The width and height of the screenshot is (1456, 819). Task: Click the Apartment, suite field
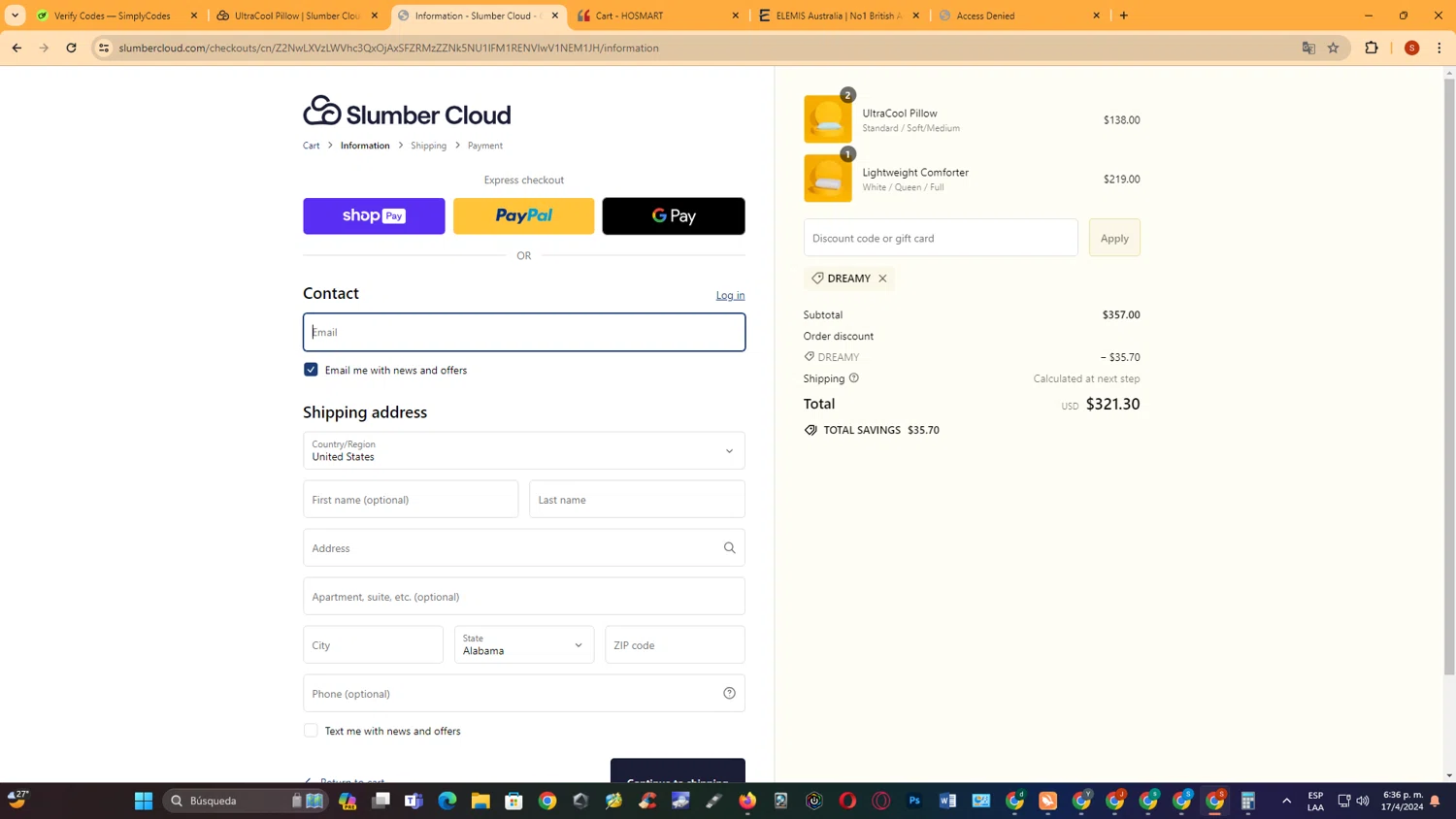click(524, 596)
